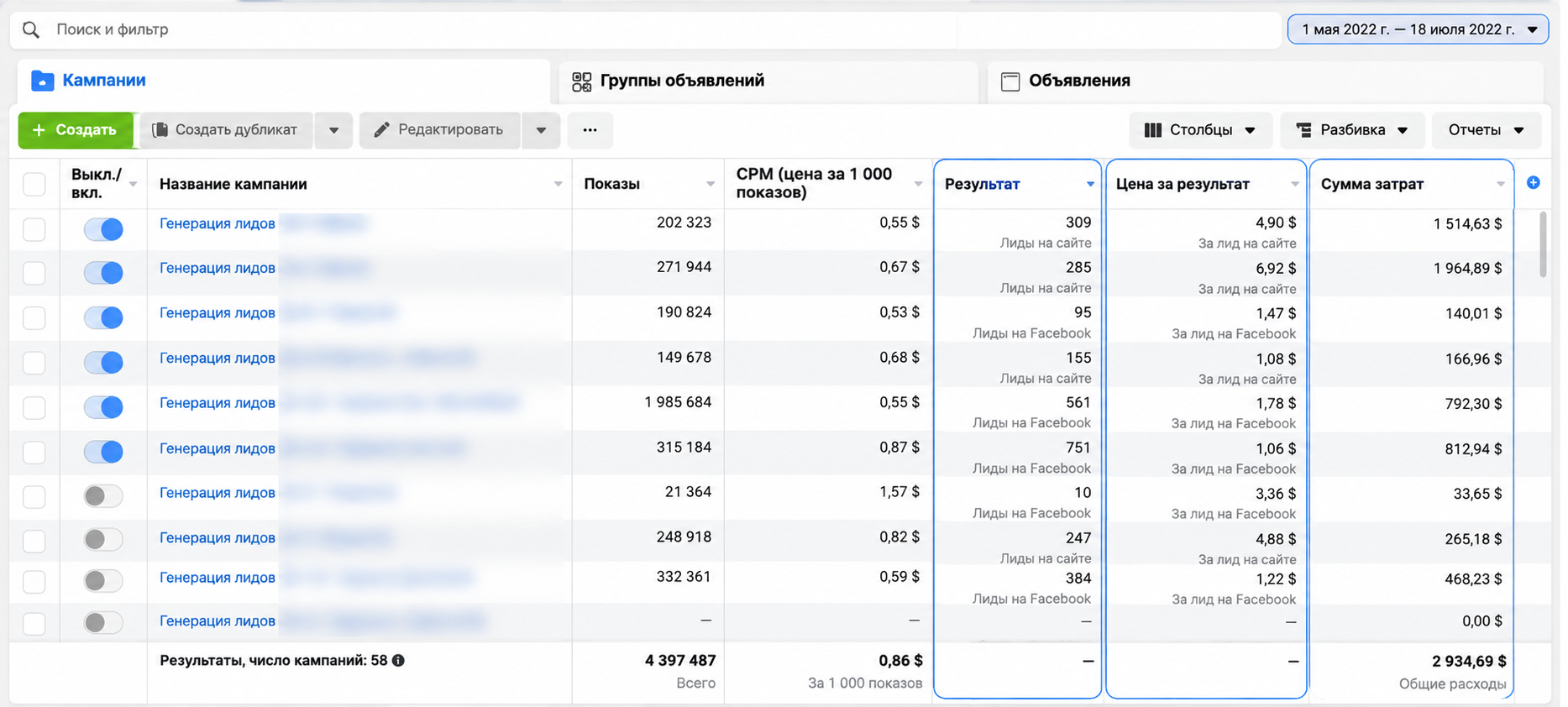This screenshot has height=707, width=1568.
Task: Open dropdown arrow next to Создать дубликат
Action: coord(333,130)
